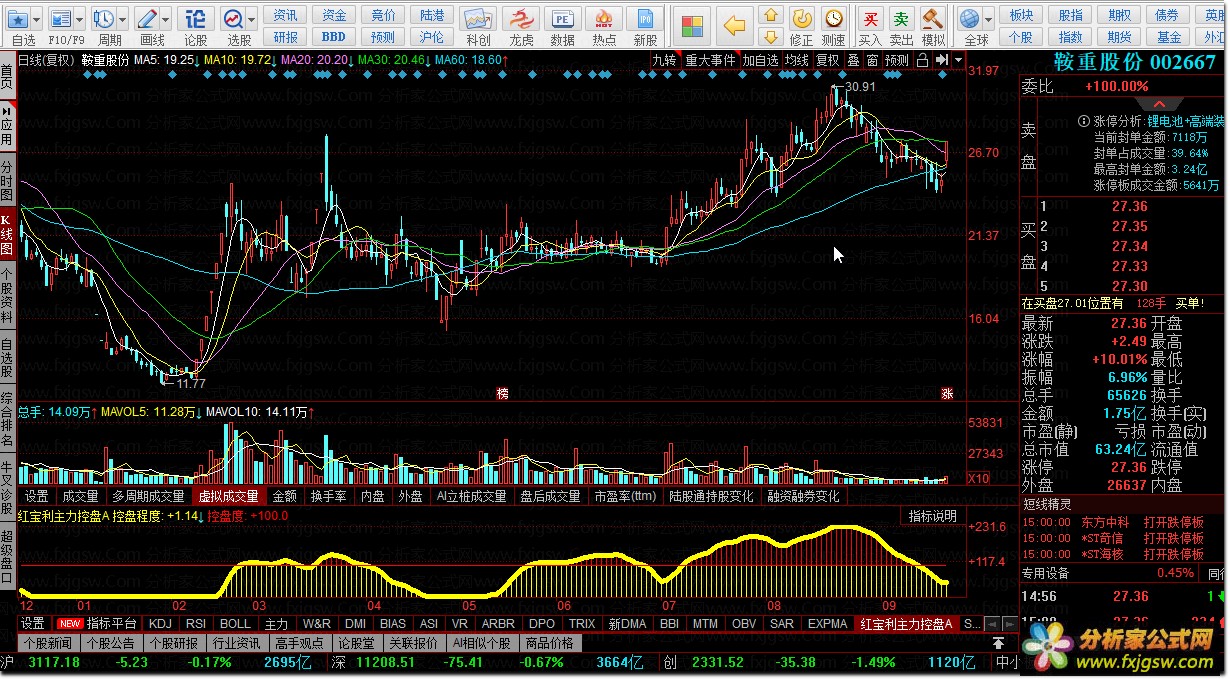This screenshot has height=679, width=1230.
Task: Open the 论股 discussion icon
Action: 196,17
